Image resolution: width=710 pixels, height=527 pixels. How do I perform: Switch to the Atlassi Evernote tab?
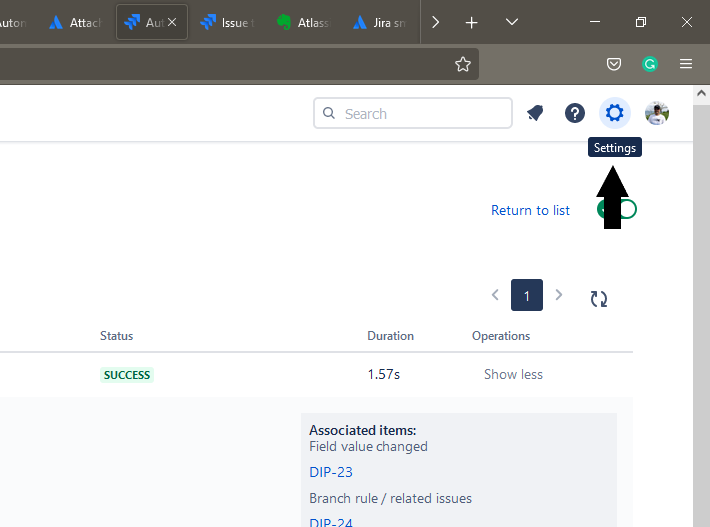click(304, 22)
